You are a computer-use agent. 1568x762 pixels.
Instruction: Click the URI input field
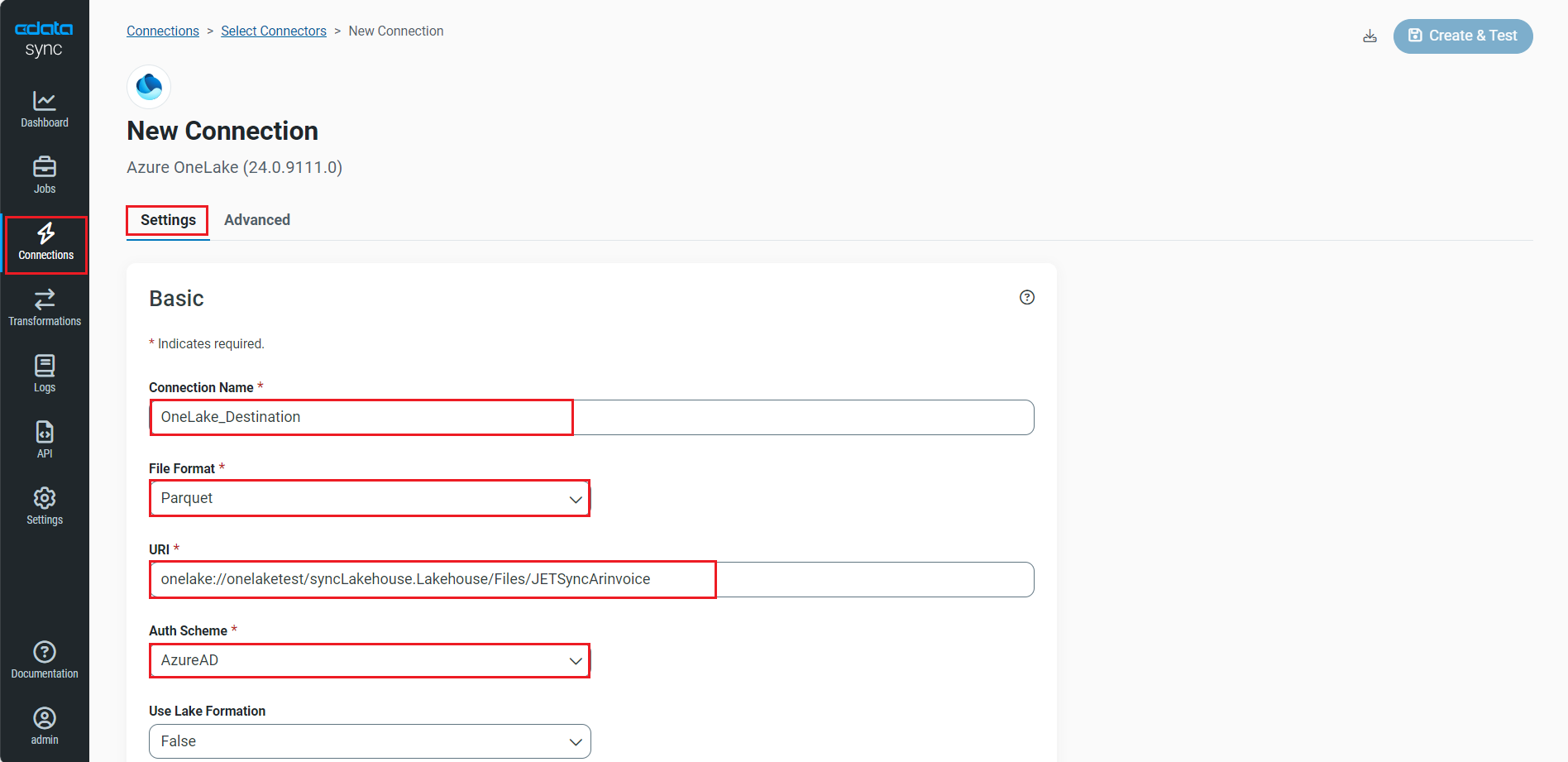(591, 579)
